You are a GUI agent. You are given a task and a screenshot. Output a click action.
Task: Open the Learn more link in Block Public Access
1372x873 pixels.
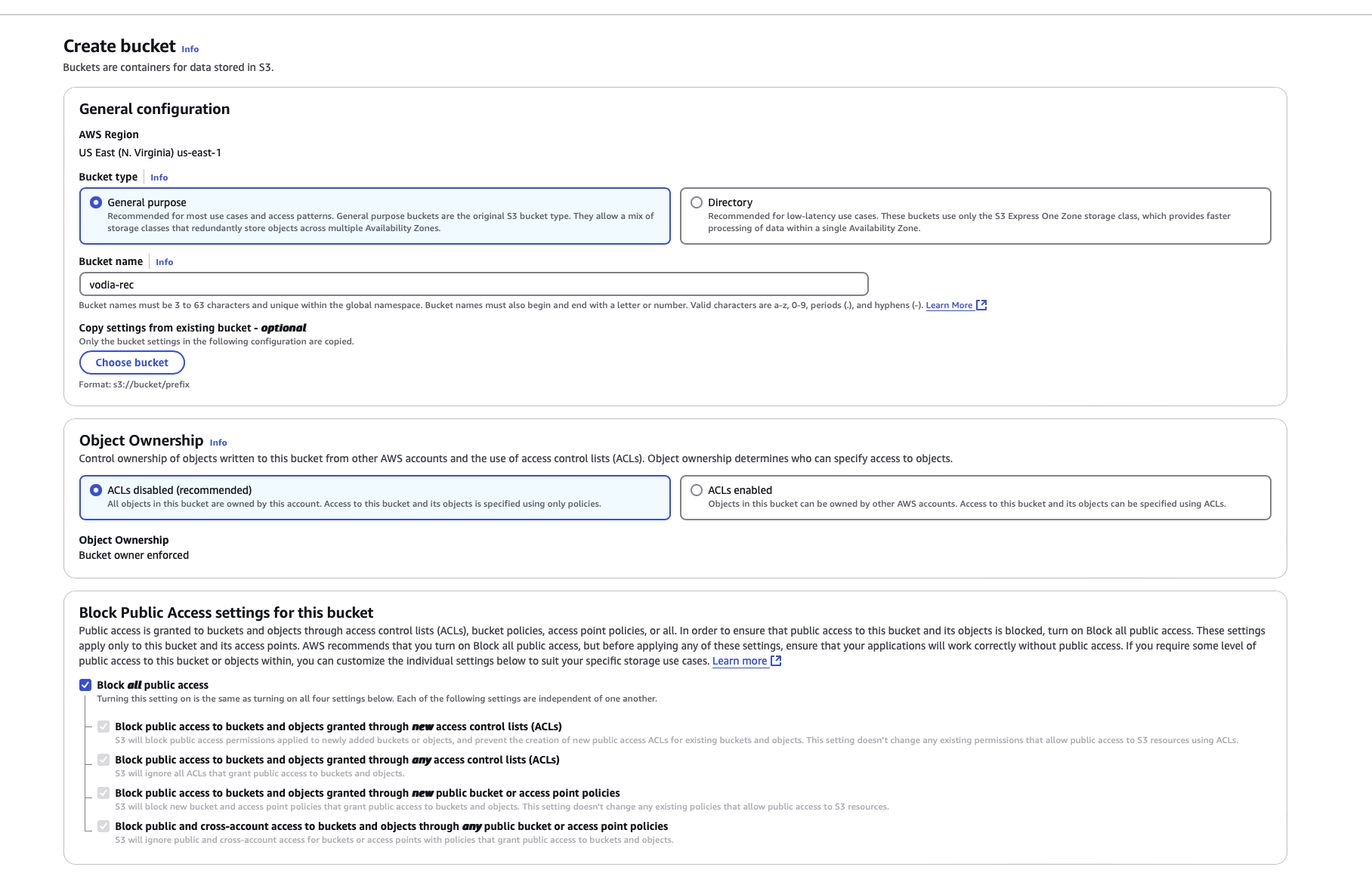pos(740,661)
